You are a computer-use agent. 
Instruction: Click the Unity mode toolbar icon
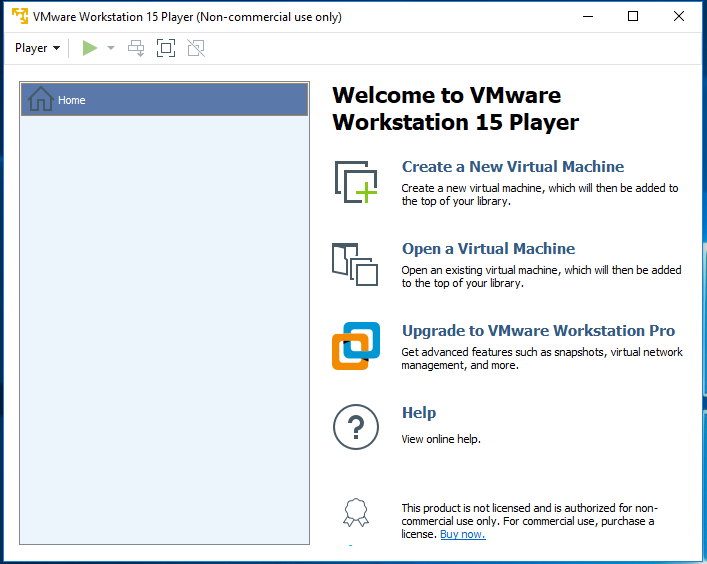pyautogui.click(x=196, y=48)
